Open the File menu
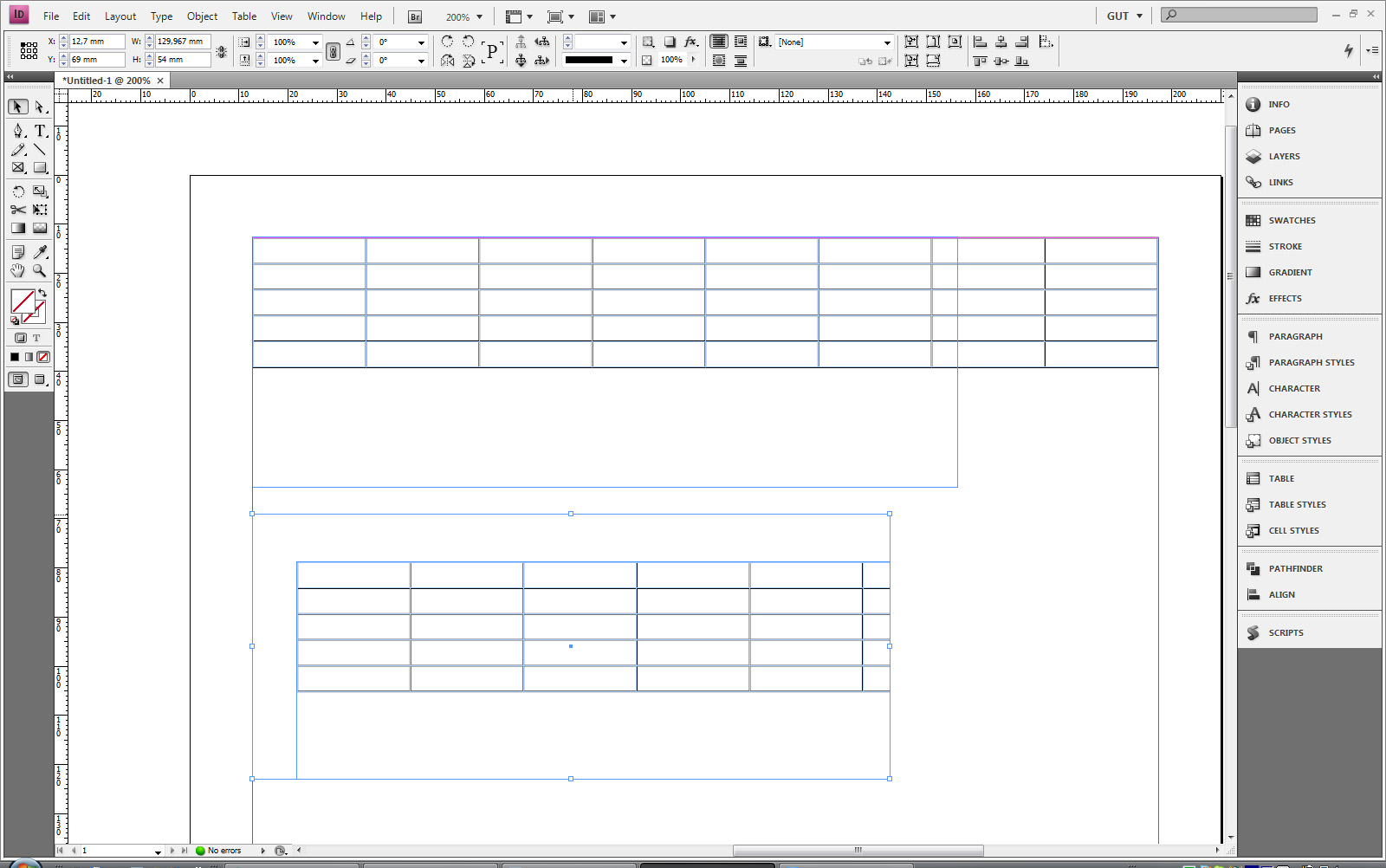Image resolution: width=1386 pixels, height=868 pixels. 51,16
